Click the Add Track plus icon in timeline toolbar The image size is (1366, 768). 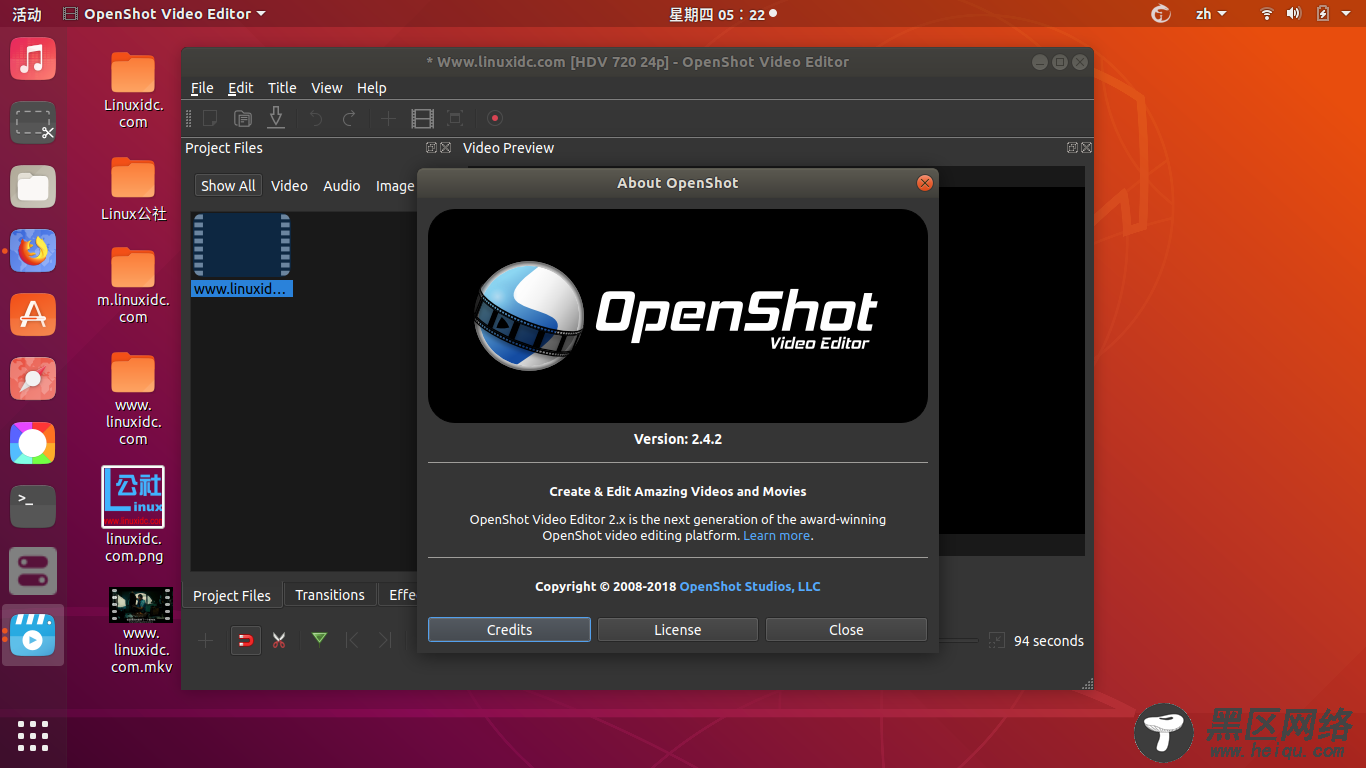206,640
